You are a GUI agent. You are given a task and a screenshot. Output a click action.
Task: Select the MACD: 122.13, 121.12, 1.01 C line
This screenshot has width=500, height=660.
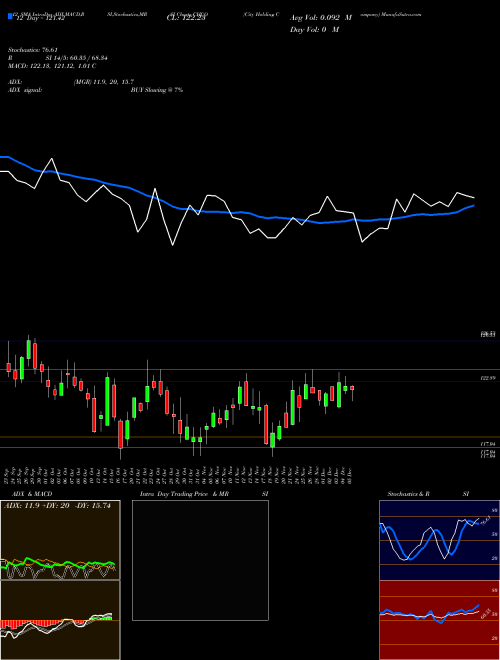52,66
